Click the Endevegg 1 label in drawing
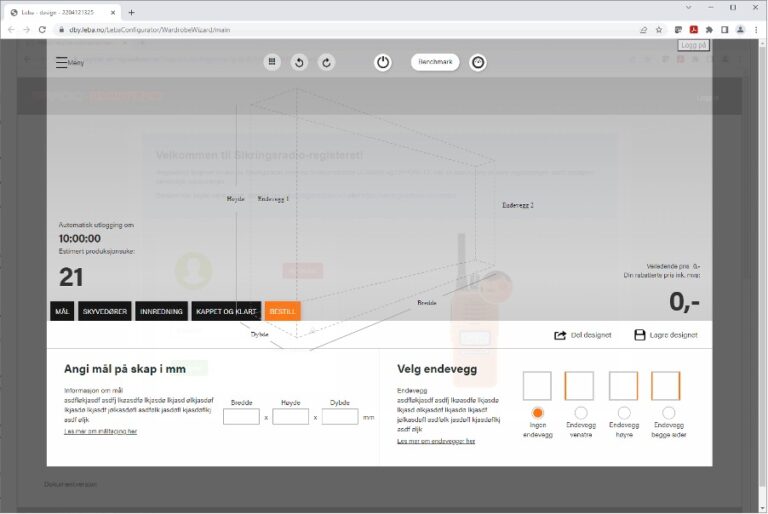Image resolution: width=768 pixels, height=514 pixels. point(273,199)
